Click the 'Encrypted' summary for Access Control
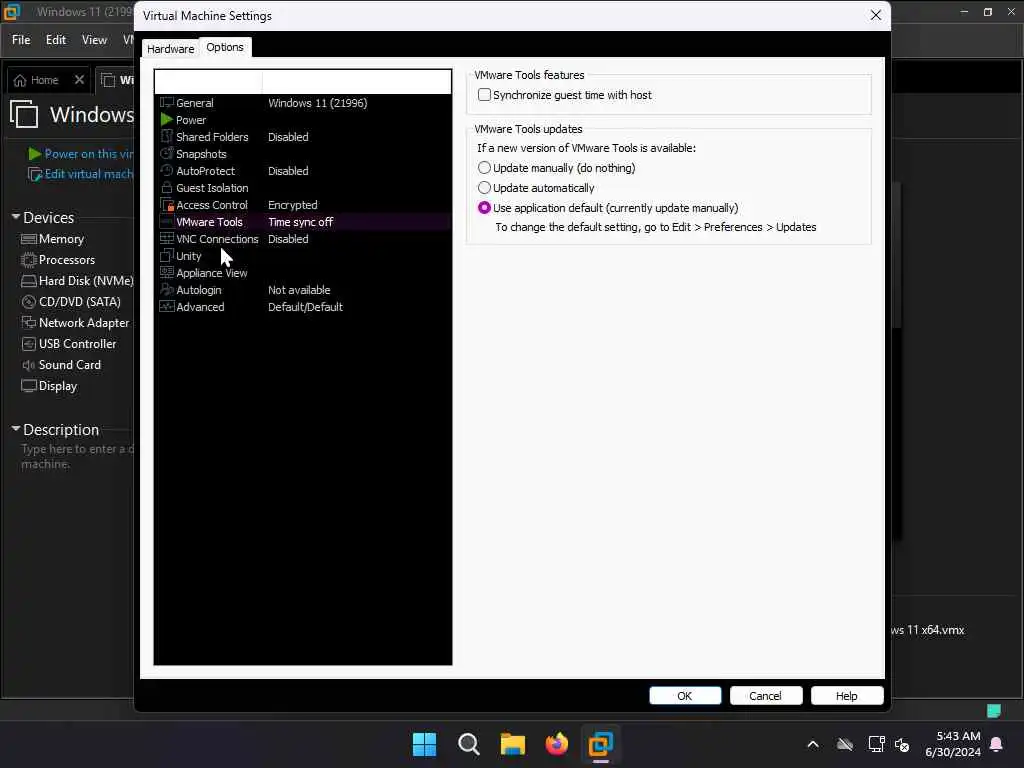The height and width of the screenshot is (768, 1024). point(293,204)
